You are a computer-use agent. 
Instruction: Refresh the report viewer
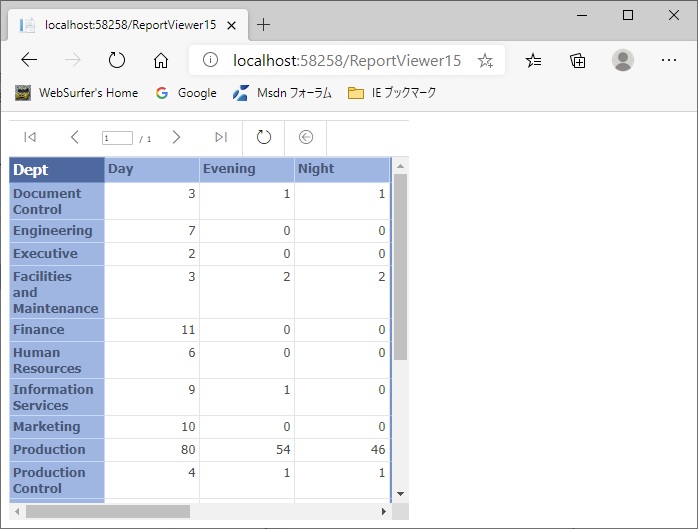click(x=264, y=137)
